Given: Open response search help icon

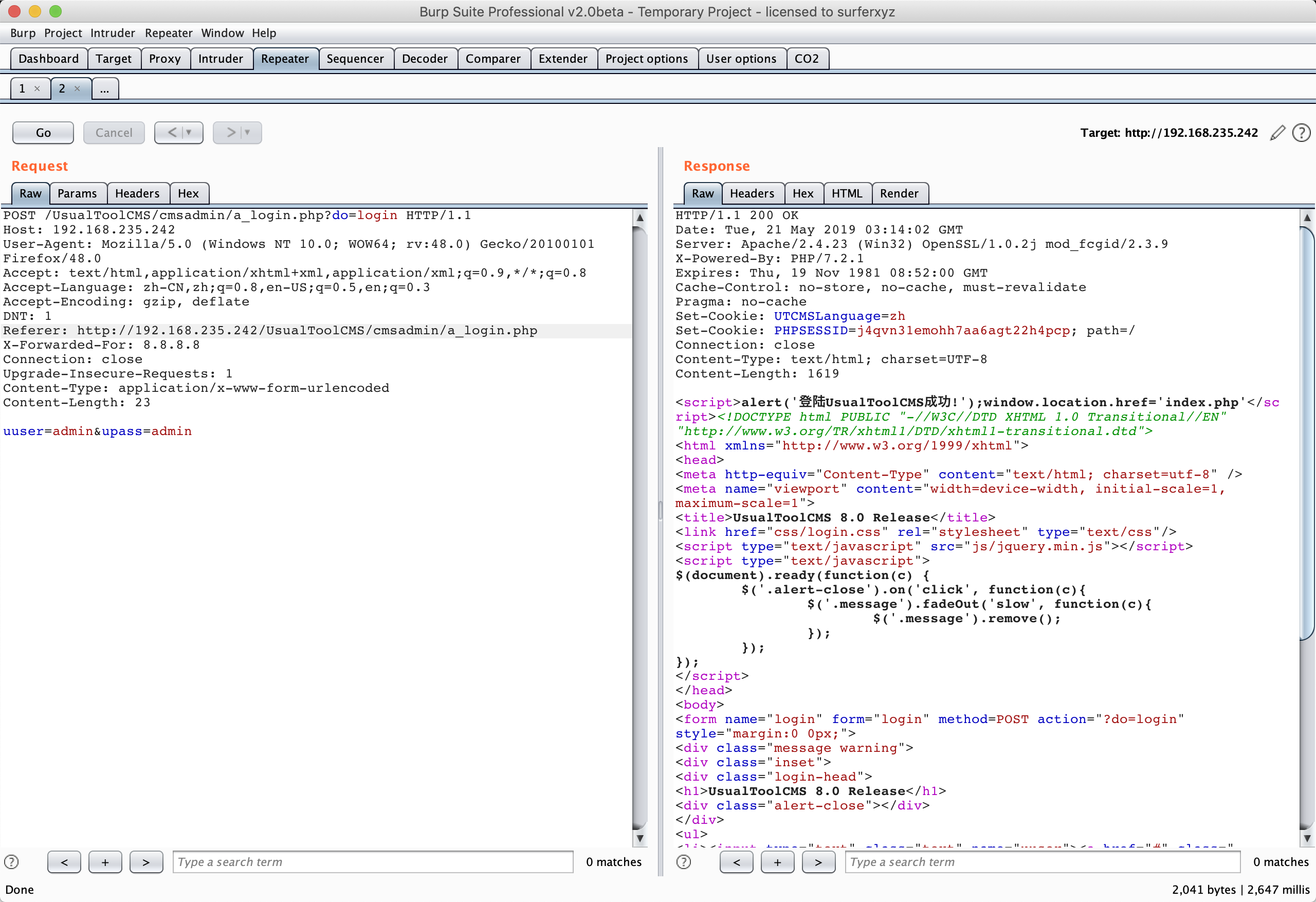Looking at the screenshot, I should pyautogui.click(x=684, y=862).
